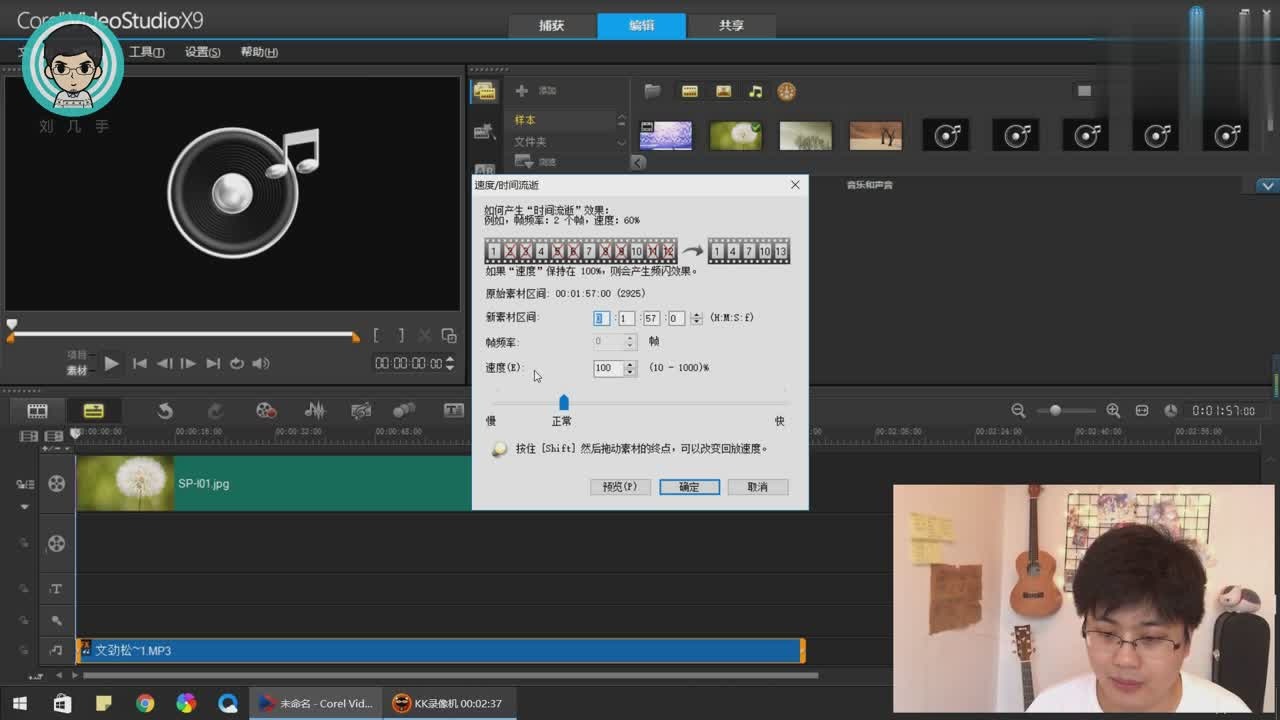Image resolution: width=1280 pixels, height=720 pixels.
Task: Click the preview scrubber handle
Action: 11,326
